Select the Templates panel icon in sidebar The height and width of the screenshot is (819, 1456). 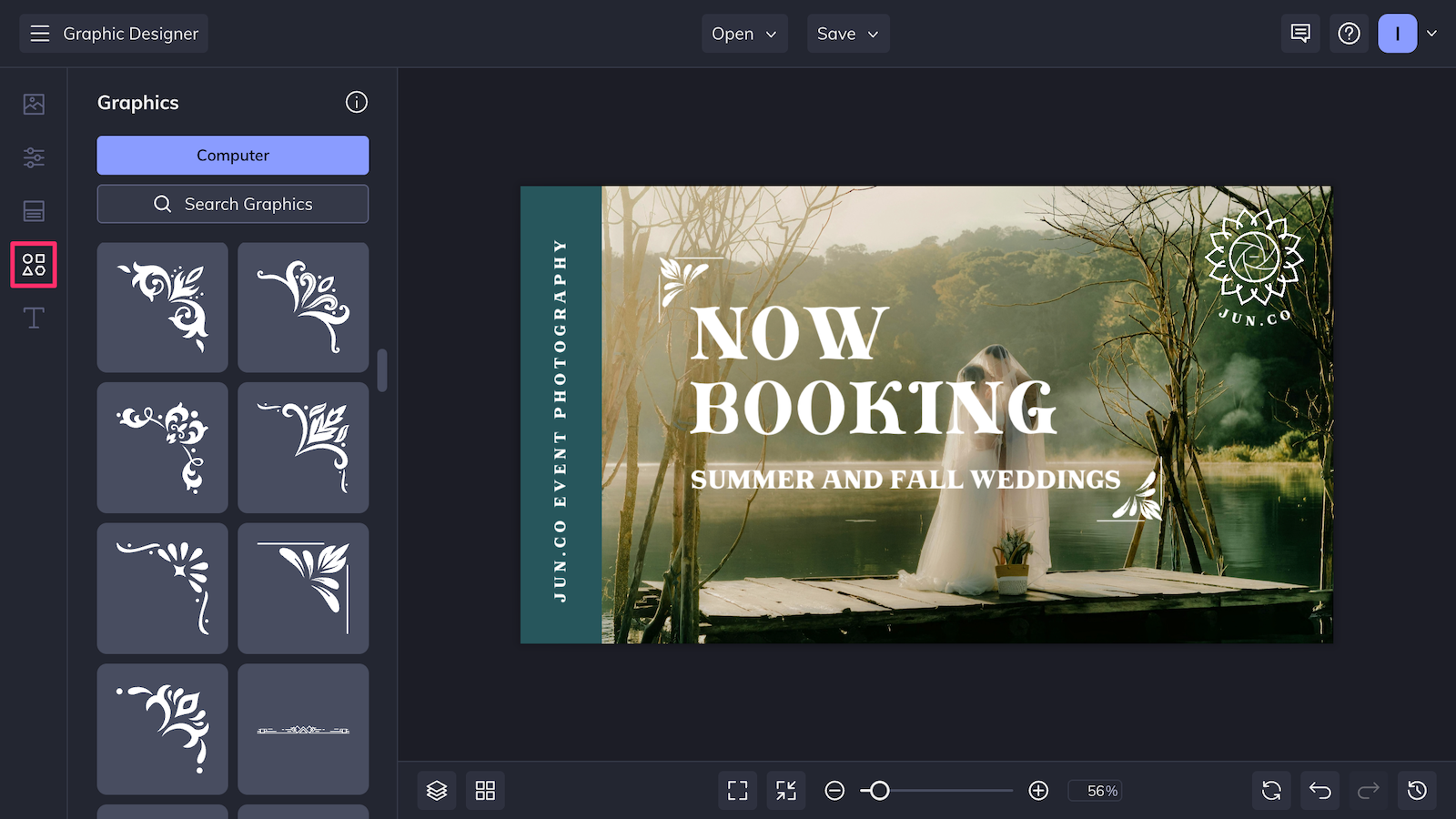[x=33, y=211]
